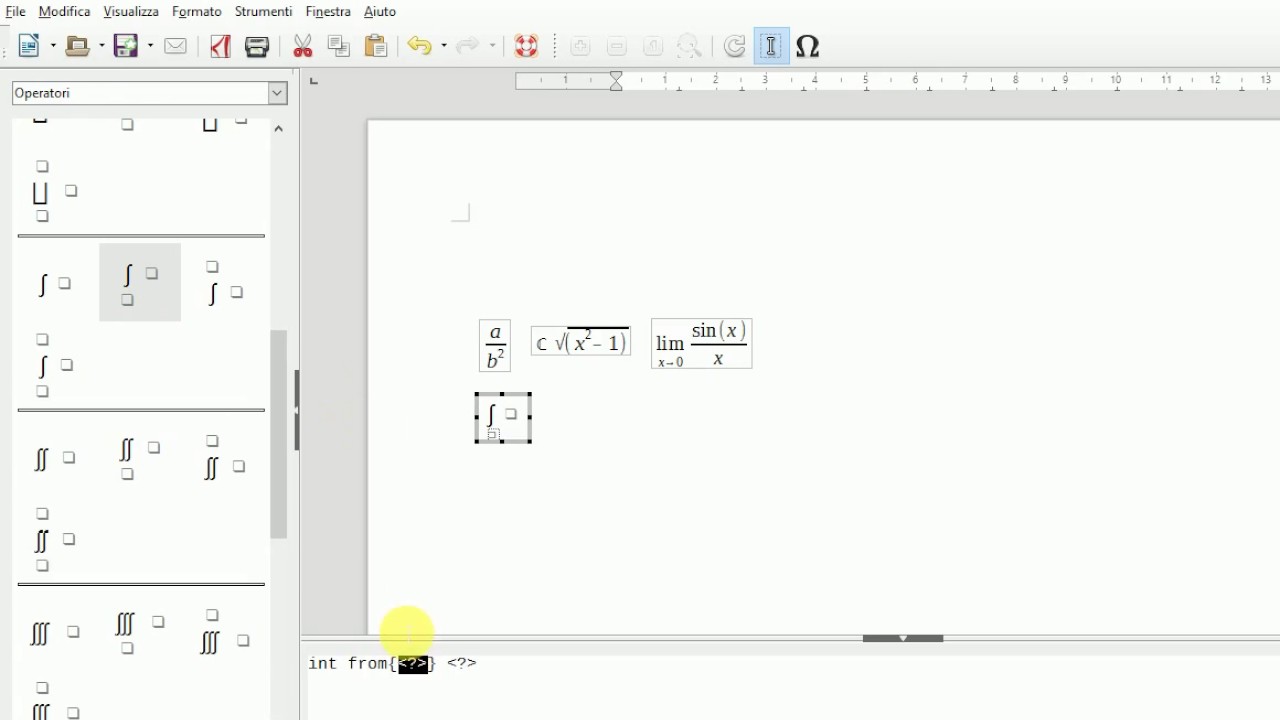Insert plain double integral operator
This screenshot has width=1280, height=720.
[54, 459]
